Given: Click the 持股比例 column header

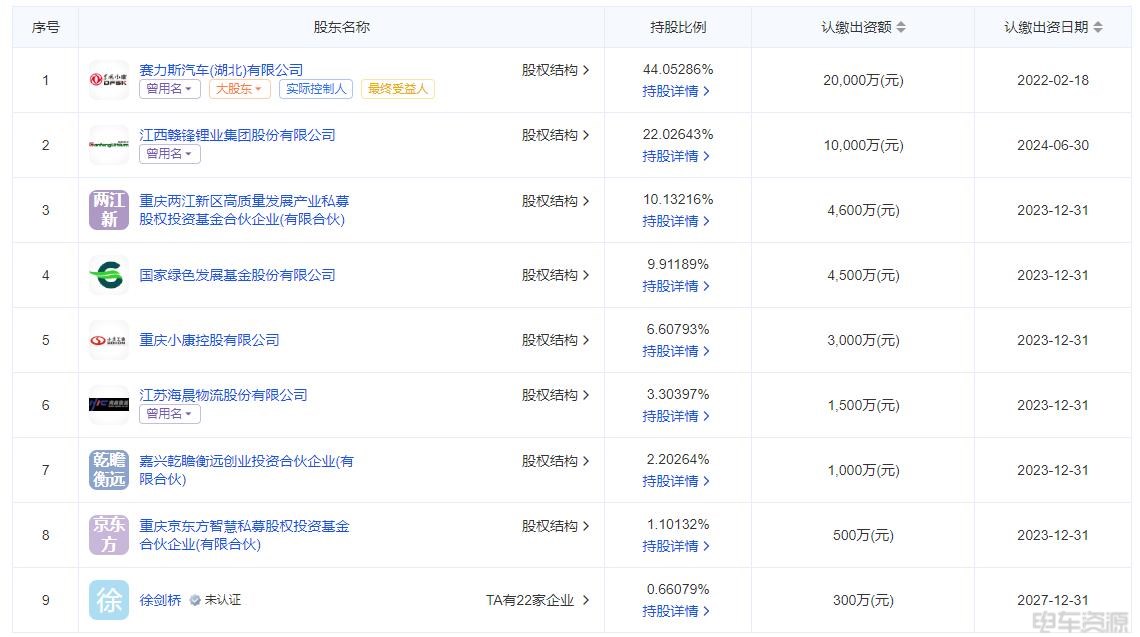Looking at the screenshot, I should tap(678, 28).
